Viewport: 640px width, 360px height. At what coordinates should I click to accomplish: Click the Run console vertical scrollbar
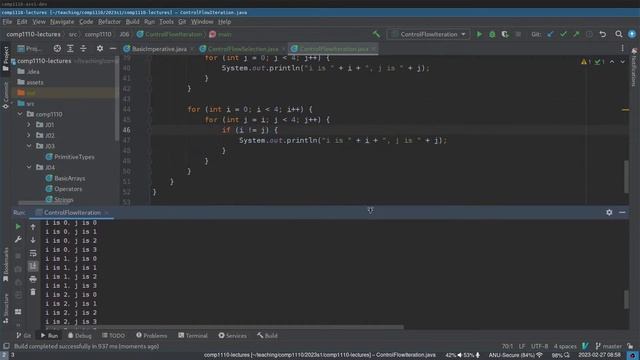[626, 300]
